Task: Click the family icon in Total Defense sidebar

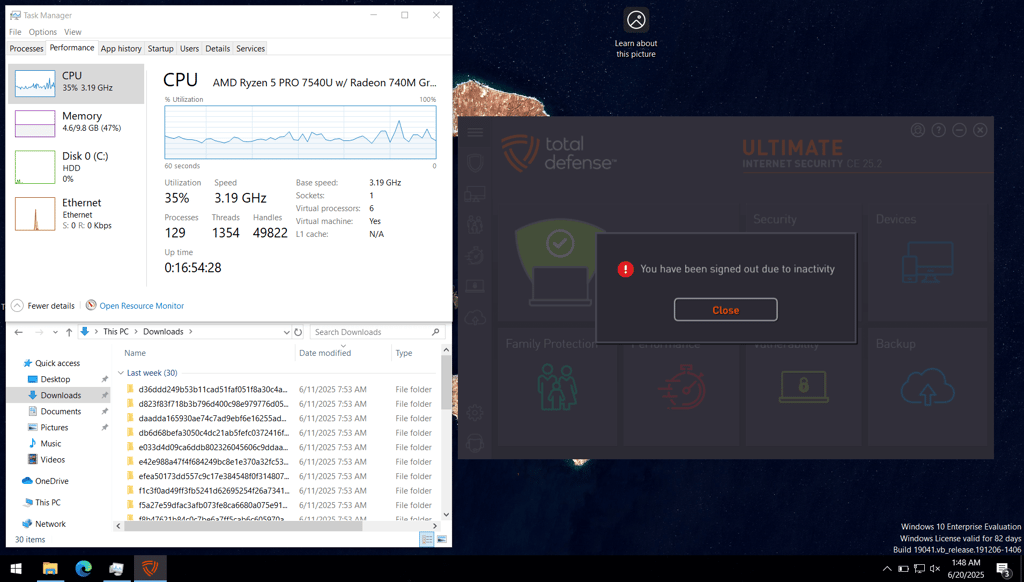Action: pos(475,224)
